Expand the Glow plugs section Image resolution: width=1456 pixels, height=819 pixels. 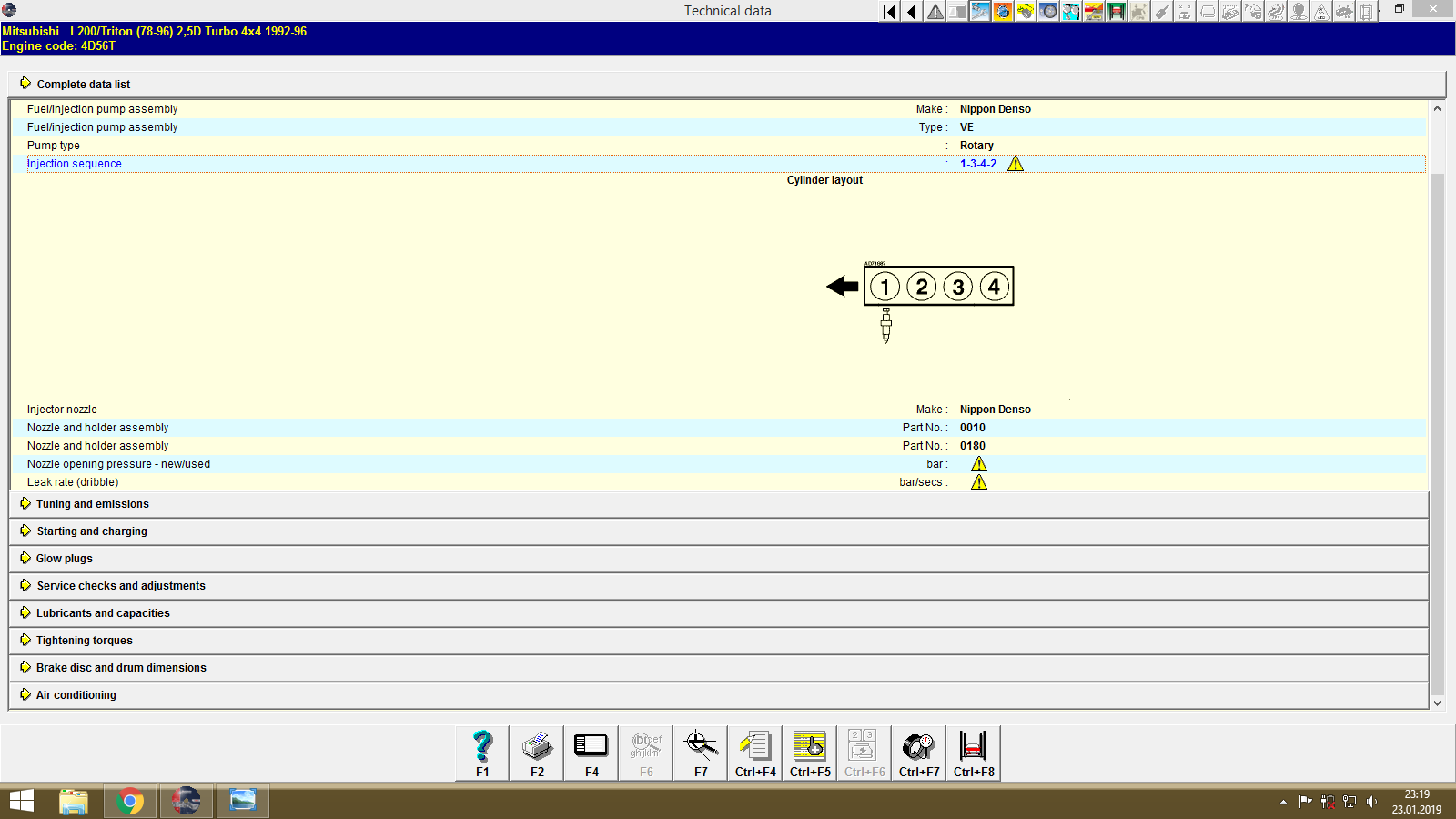click(x=64, y=559)
